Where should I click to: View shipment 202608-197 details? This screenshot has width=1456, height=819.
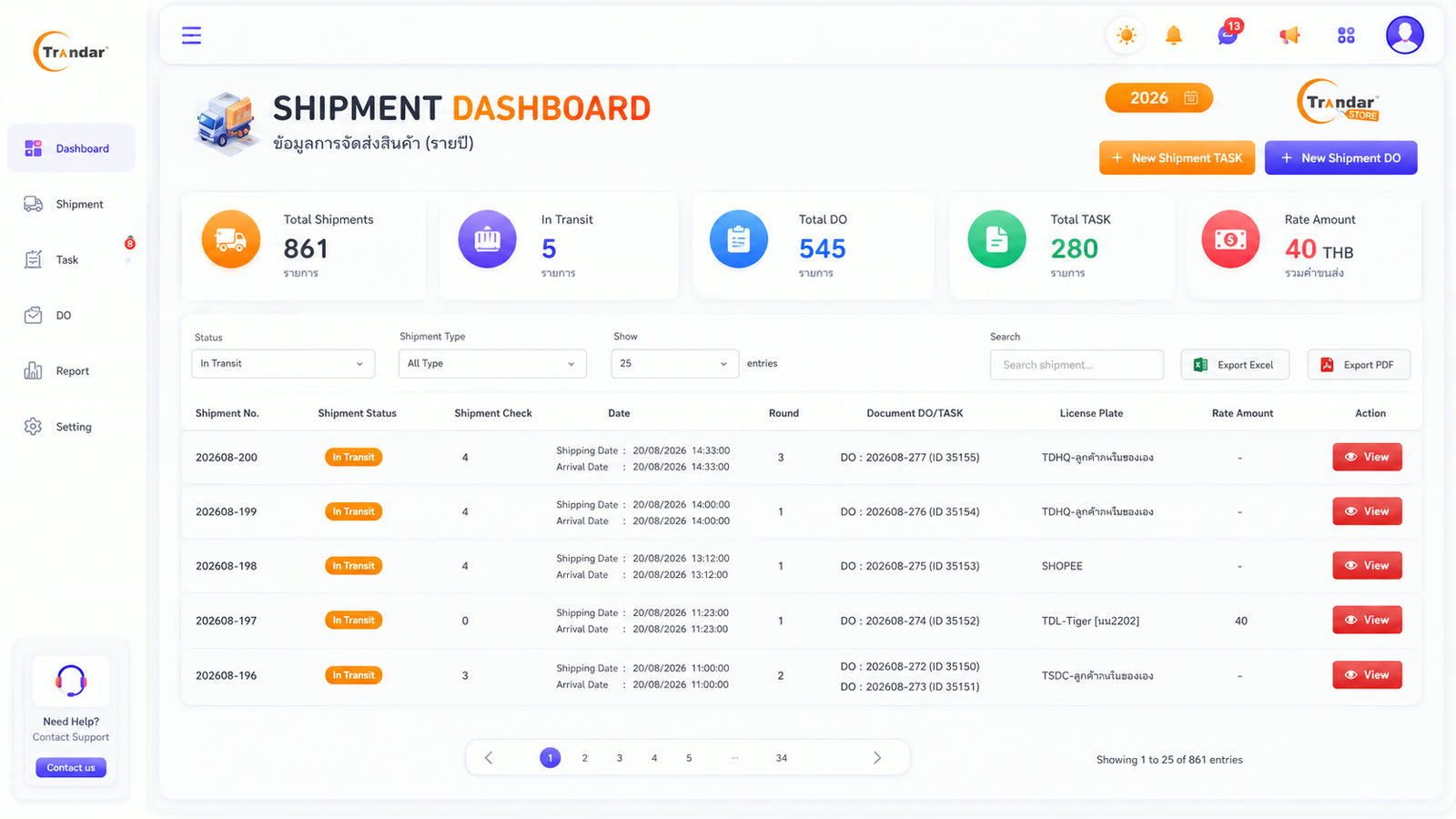[x=1367, y=620]
